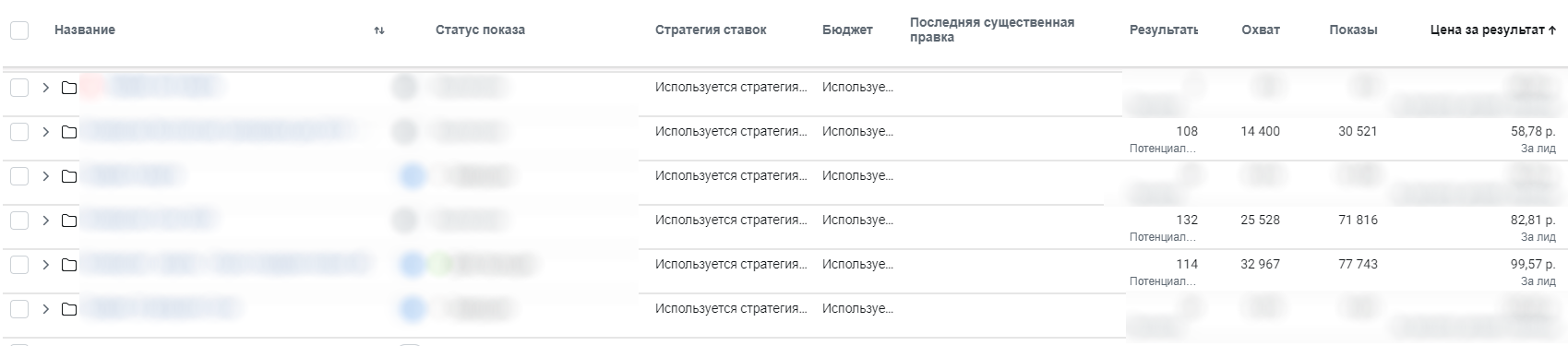Click the folder icon in the second row
Viewport: 1568px width, 346px height.
coord(69,132)
